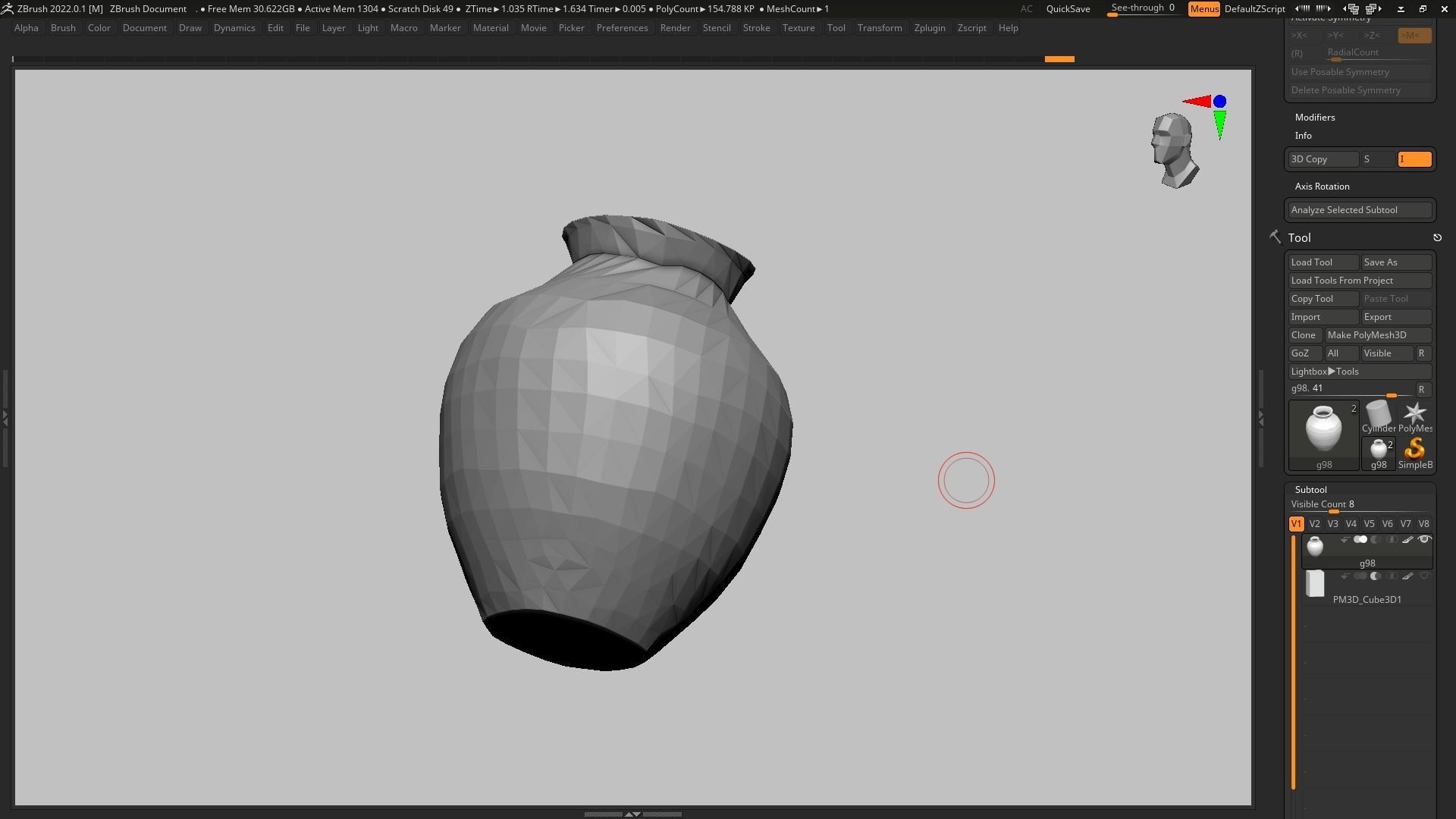Show the PM3D_Cube3D1 subtool via eye icon

[x=1424, y=576]
